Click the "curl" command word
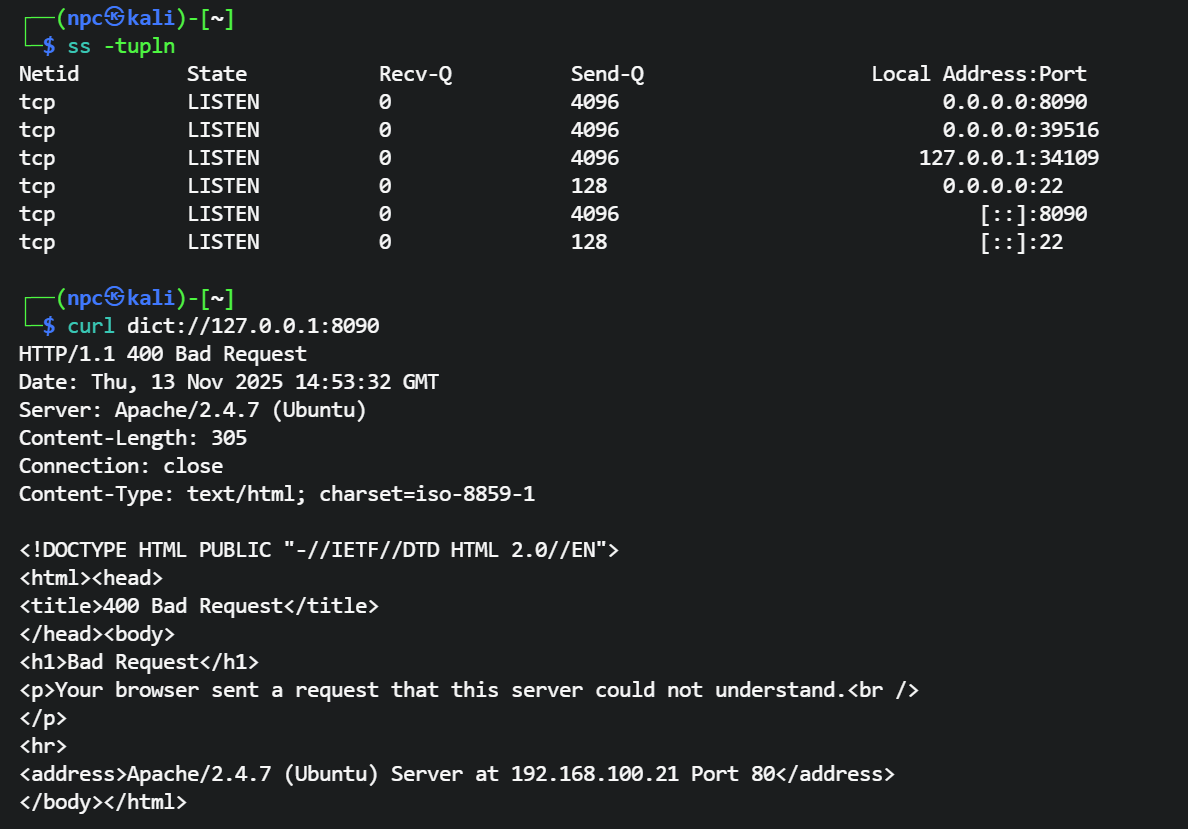The height and width of the screenshot is (829, 1188). (x=91, y=326)
